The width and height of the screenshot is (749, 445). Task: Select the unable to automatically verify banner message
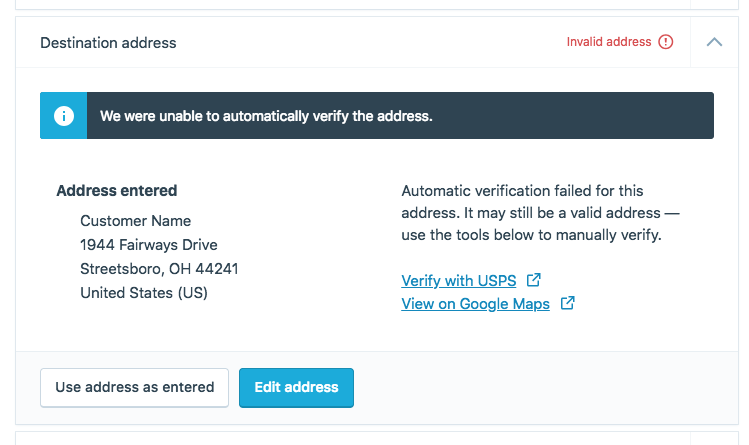[x=266, y=116]
